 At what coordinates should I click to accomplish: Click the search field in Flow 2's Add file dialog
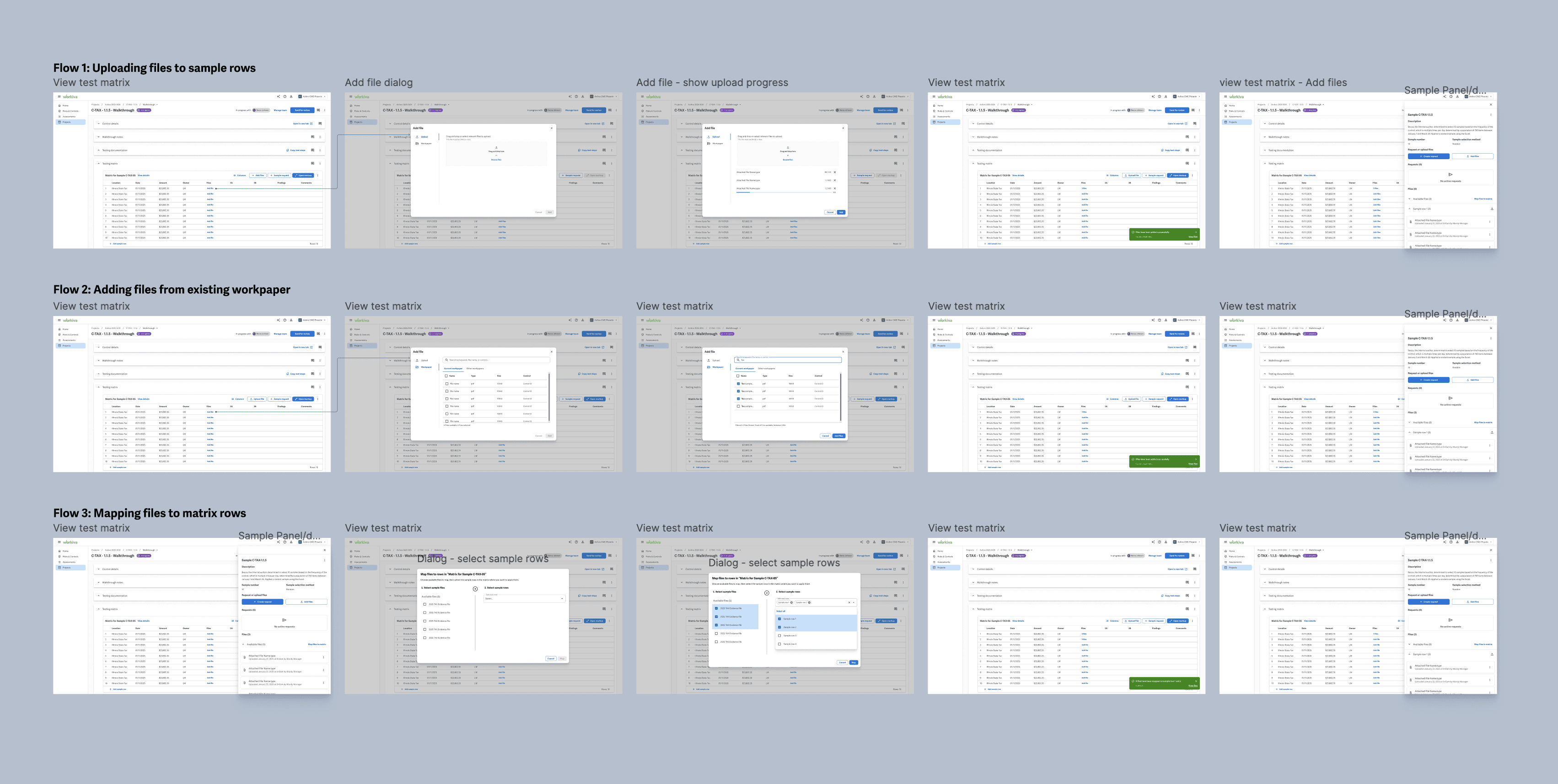pyautogui.click(x=497, y=360)
